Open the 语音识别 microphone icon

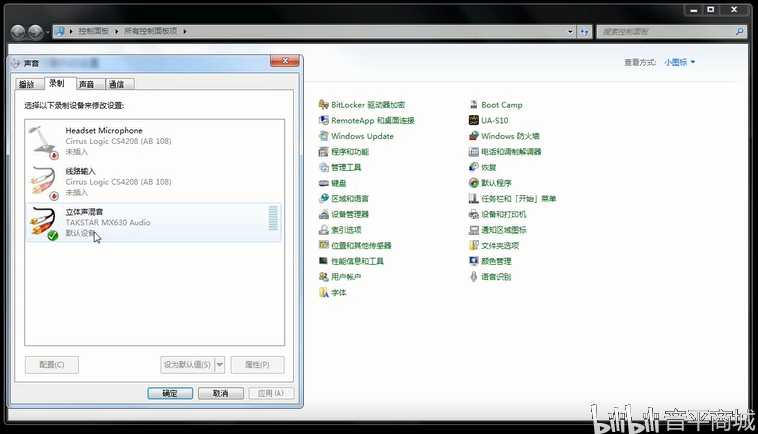coord(473,276)
